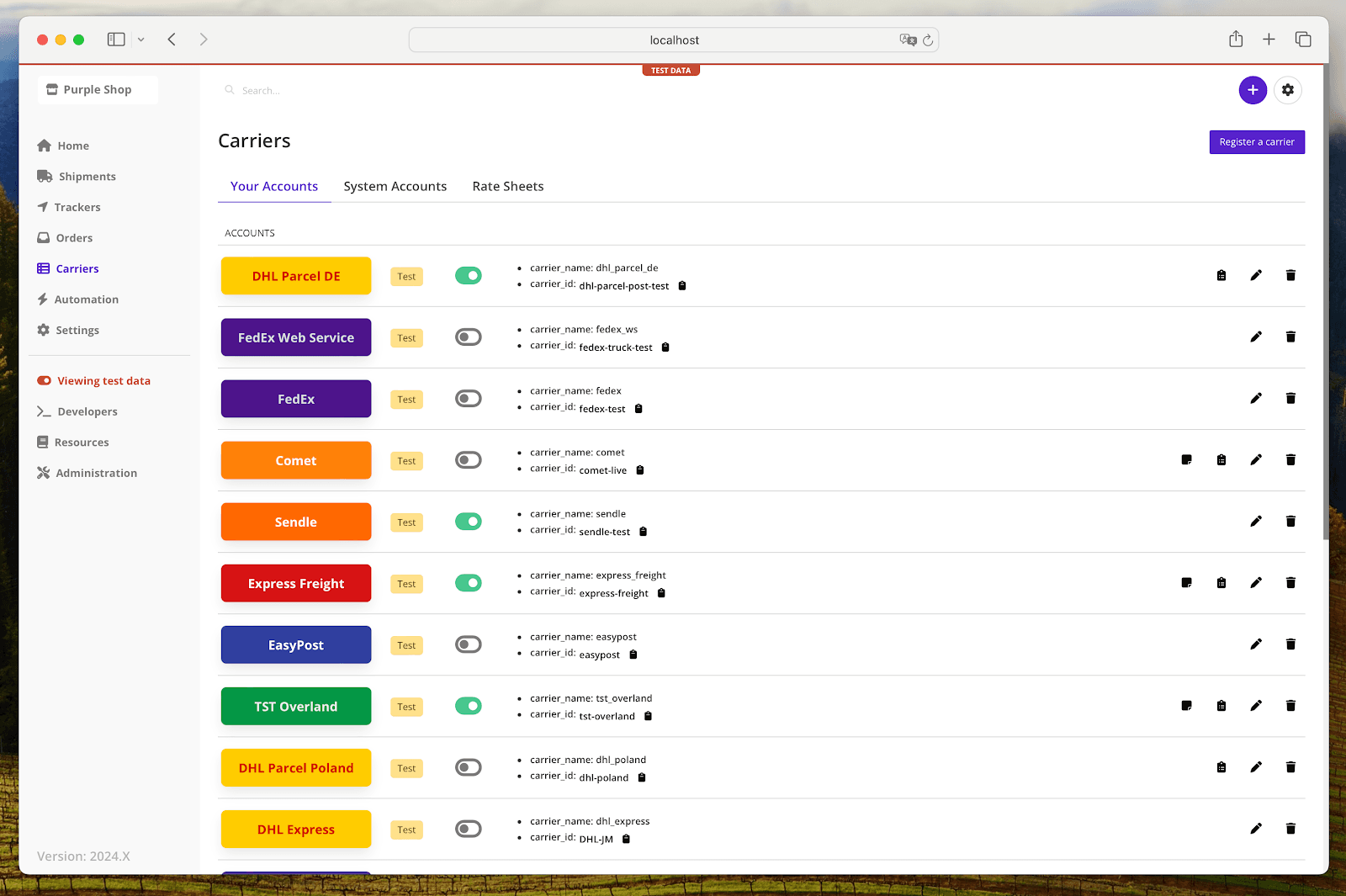
Task: Click the Purple Shop workspace button
Action: pyautogui.click(x=97, y=89)
